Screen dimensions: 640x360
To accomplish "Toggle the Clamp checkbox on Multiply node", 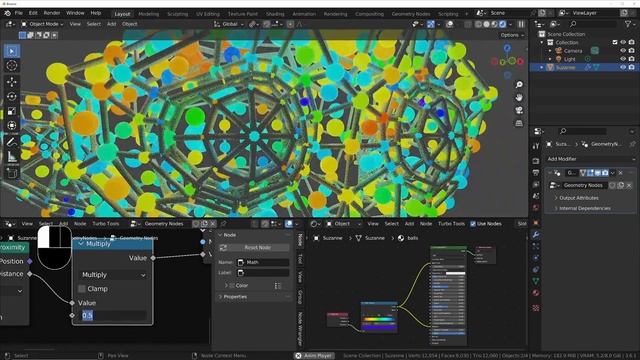I will (x=82, y=289).
